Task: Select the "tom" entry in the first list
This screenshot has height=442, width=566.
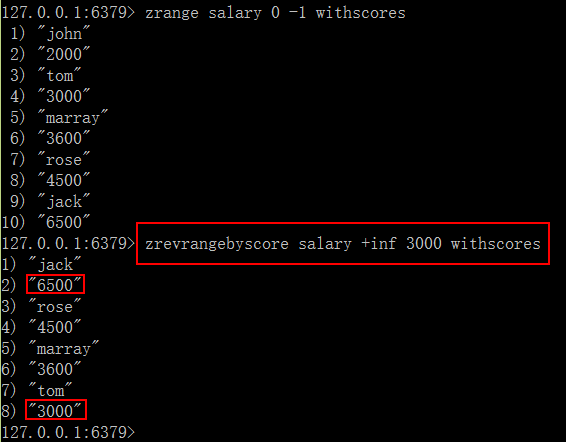Action: [x=60, y=75]
